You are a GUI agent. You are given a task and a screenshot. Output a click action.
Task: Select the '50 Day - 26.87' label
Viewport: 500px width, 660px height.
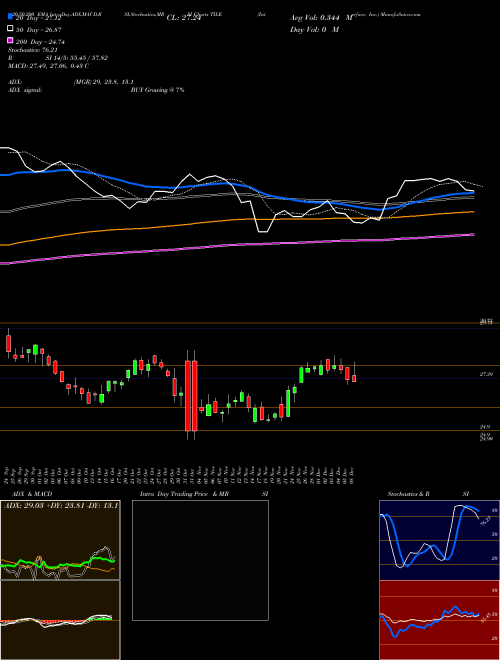39,30
